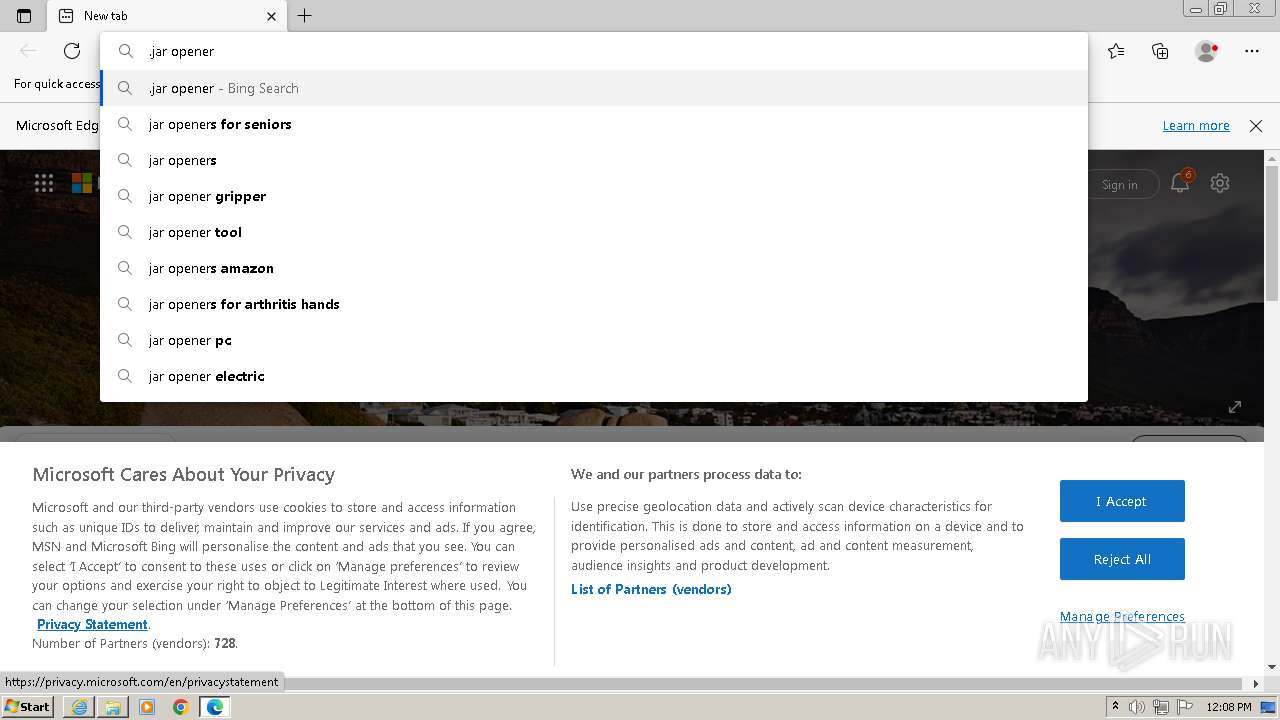Open the media player taskbar icon

[x=147, y=707]
